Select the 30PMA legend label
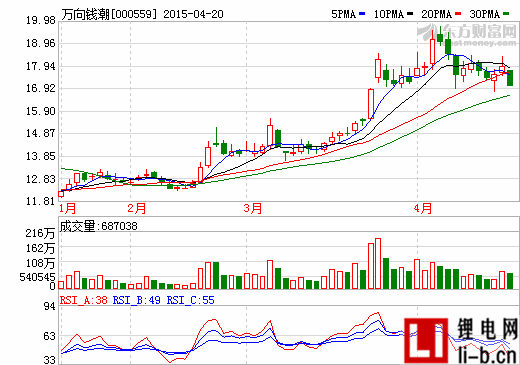 [485, 14]
